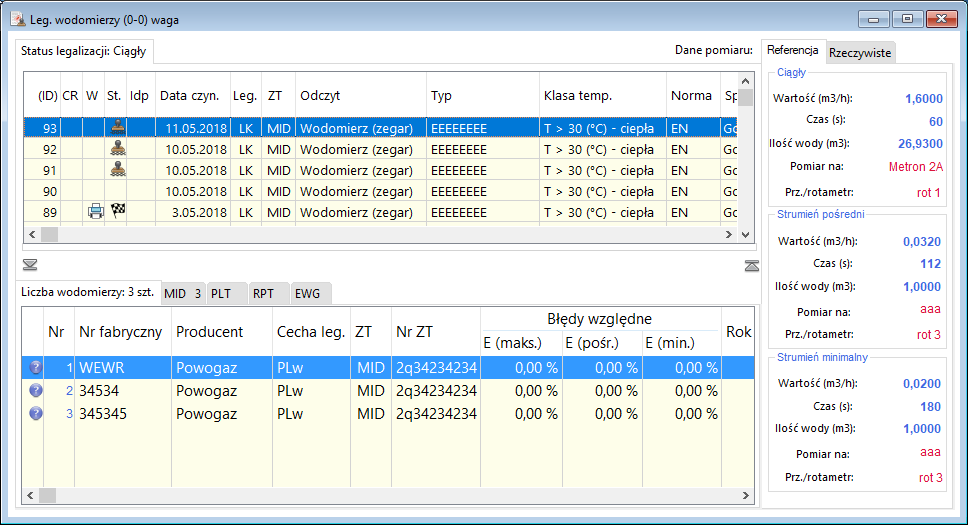Toggle the right splitter arrow above the lower table

(752, 265)
